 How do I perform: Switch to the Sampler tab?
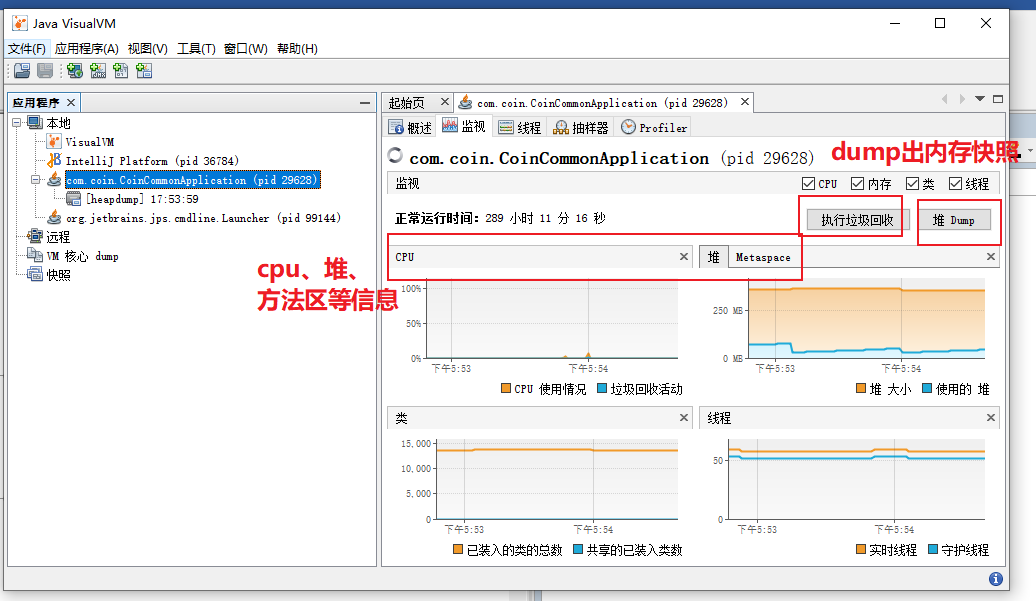coord(581,127)
